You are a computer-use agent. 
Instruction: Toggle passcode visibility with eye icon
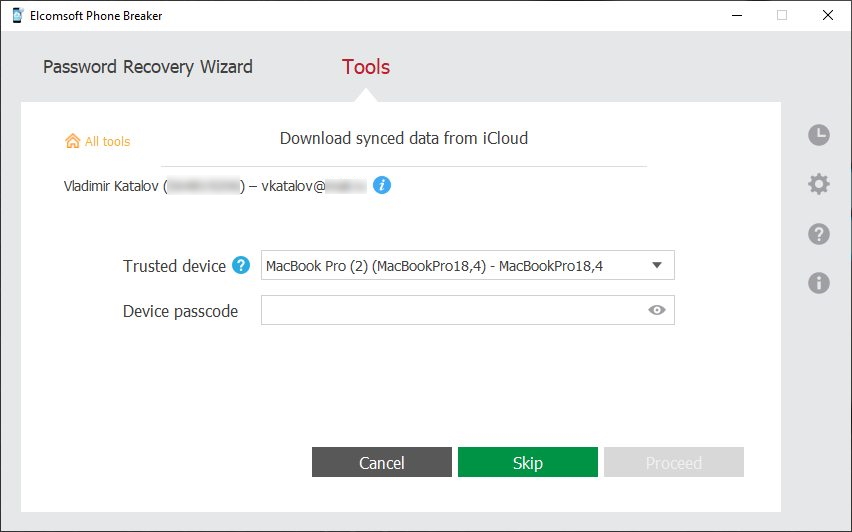pos(656,310)
